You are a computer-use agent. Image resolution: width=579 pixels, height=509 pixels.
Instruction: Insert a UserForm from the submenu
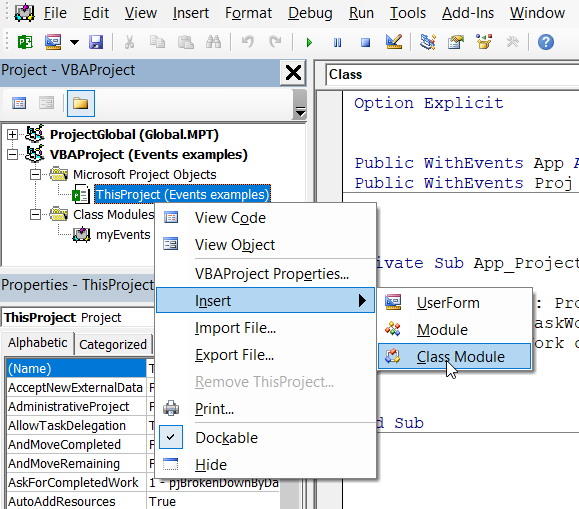[x=455, y=303]
